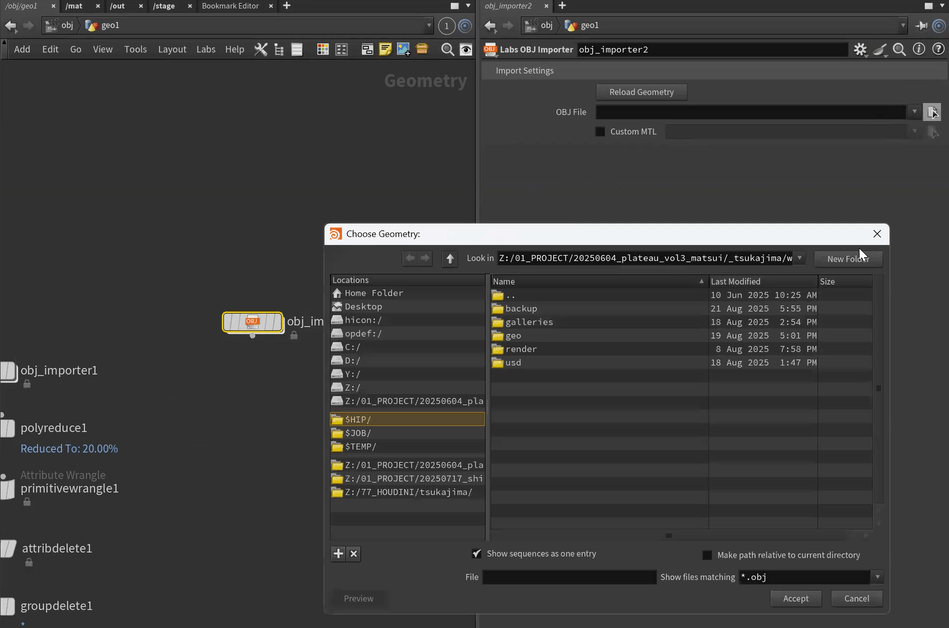This screenshot has width=949, height=628.
Task: Open the OBJ File chooser icon
Action: [932, 112]
